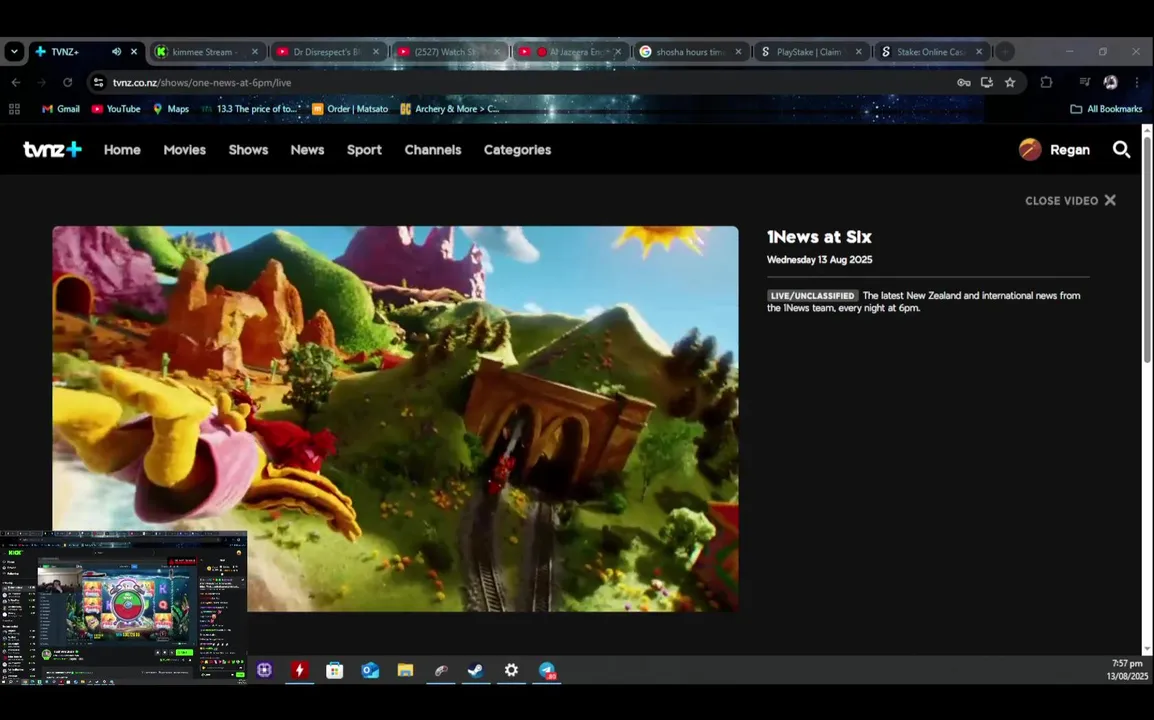Click the date Wednesday 13 Aug 2025
The height and width of the screenshot is (720, 1154).
click(819, 260)
